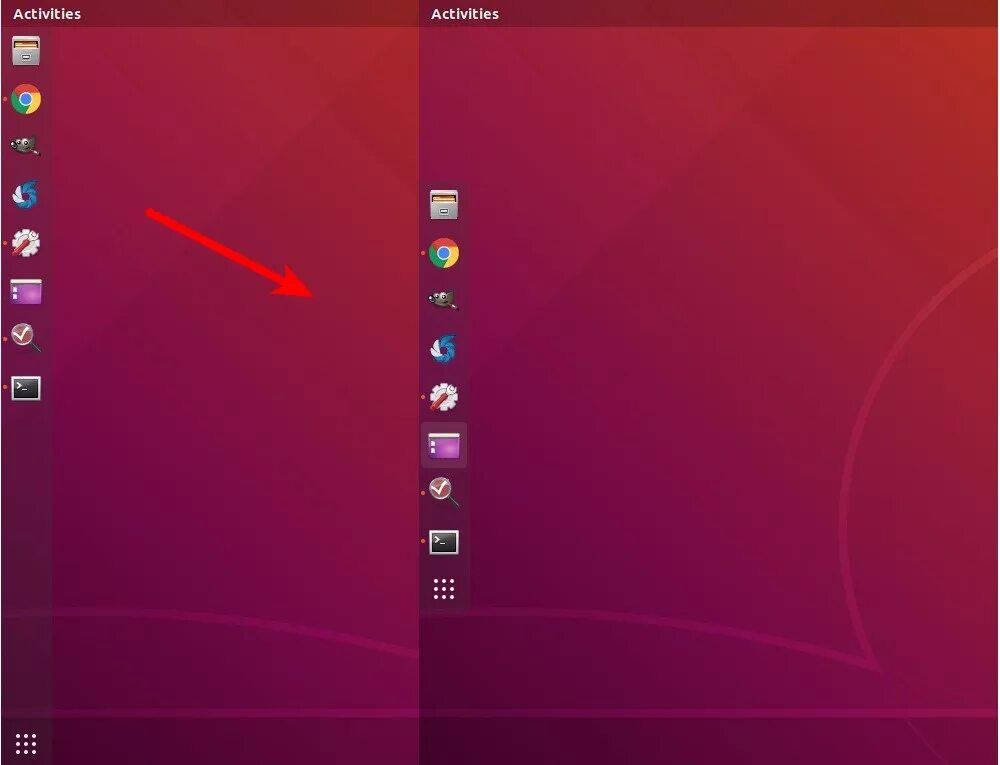This screenshot has width=1000, height=765.
Task: Open gear-and-wrench tweak tool in full-height dock
Action: [26, 243]
